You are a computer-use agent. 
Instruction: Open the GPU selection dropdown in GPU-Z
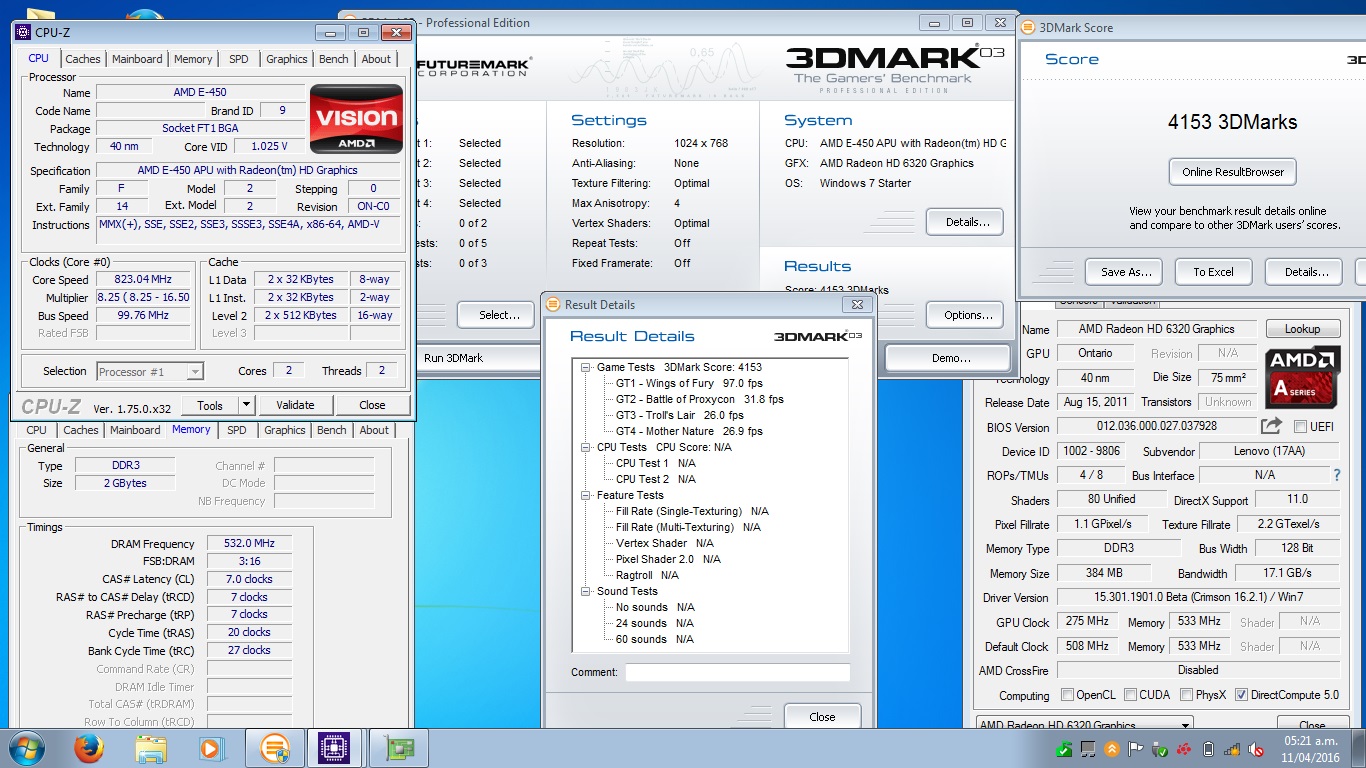click(1084, 725)
